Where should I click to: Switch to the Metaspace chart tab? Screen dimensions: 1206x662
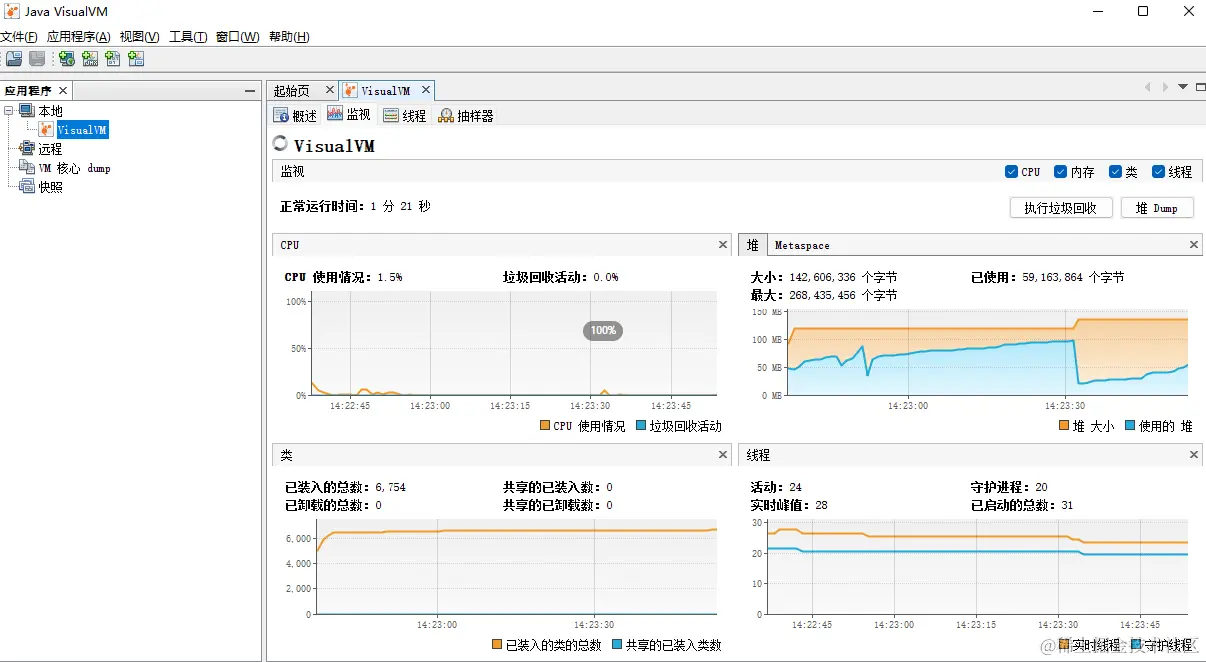802,245
